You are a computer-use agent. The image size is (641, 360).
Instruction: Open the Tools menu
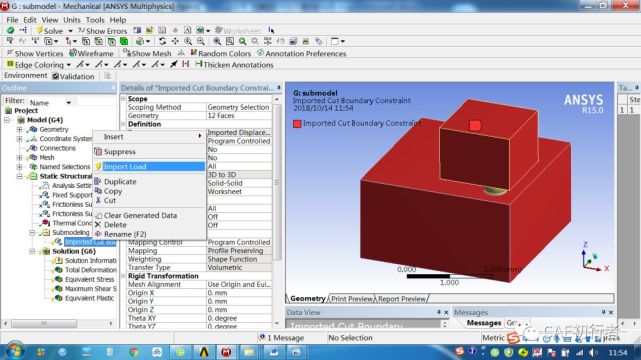(95, 20)
